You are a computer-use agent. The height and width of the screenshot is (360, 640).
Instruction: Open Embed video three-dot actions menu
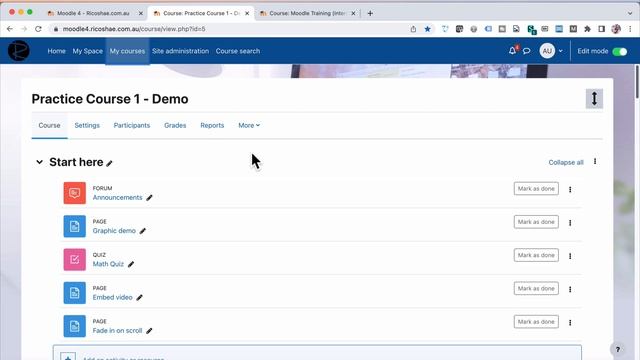pos(570,289)
